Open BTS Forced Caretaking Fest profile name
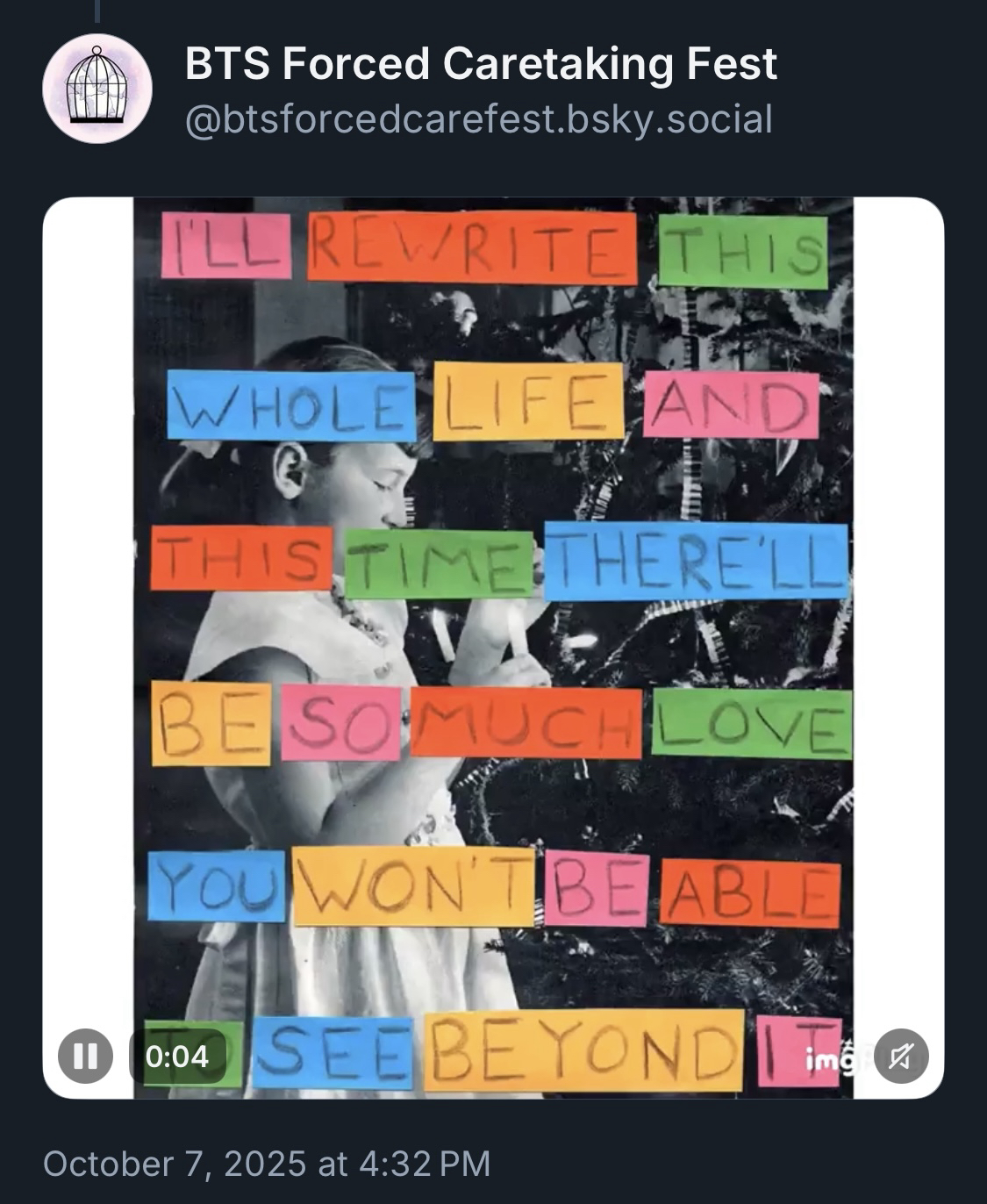Image resolution: width=987 pixels, height=1204 pixels. pos(481,64)
